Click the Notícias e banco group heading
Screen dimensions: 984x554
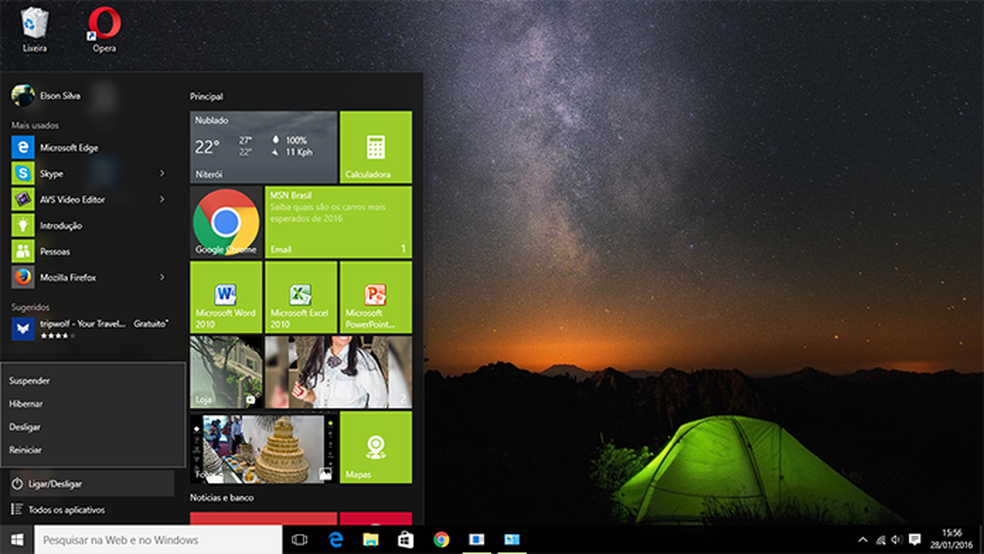click(x=222, y=498)
